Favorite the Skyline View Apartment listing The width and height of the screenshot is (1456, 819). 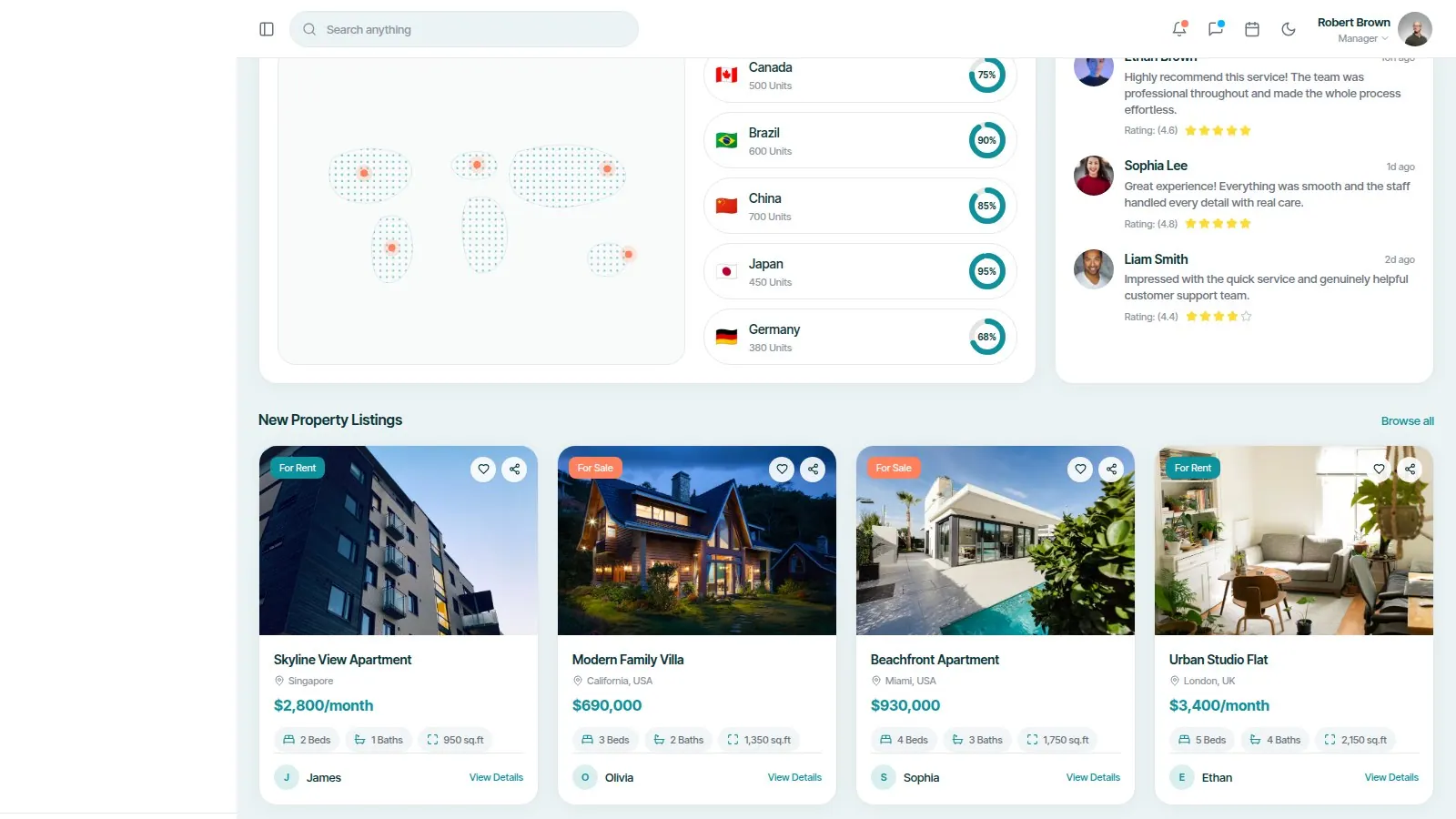coord(483,469)
